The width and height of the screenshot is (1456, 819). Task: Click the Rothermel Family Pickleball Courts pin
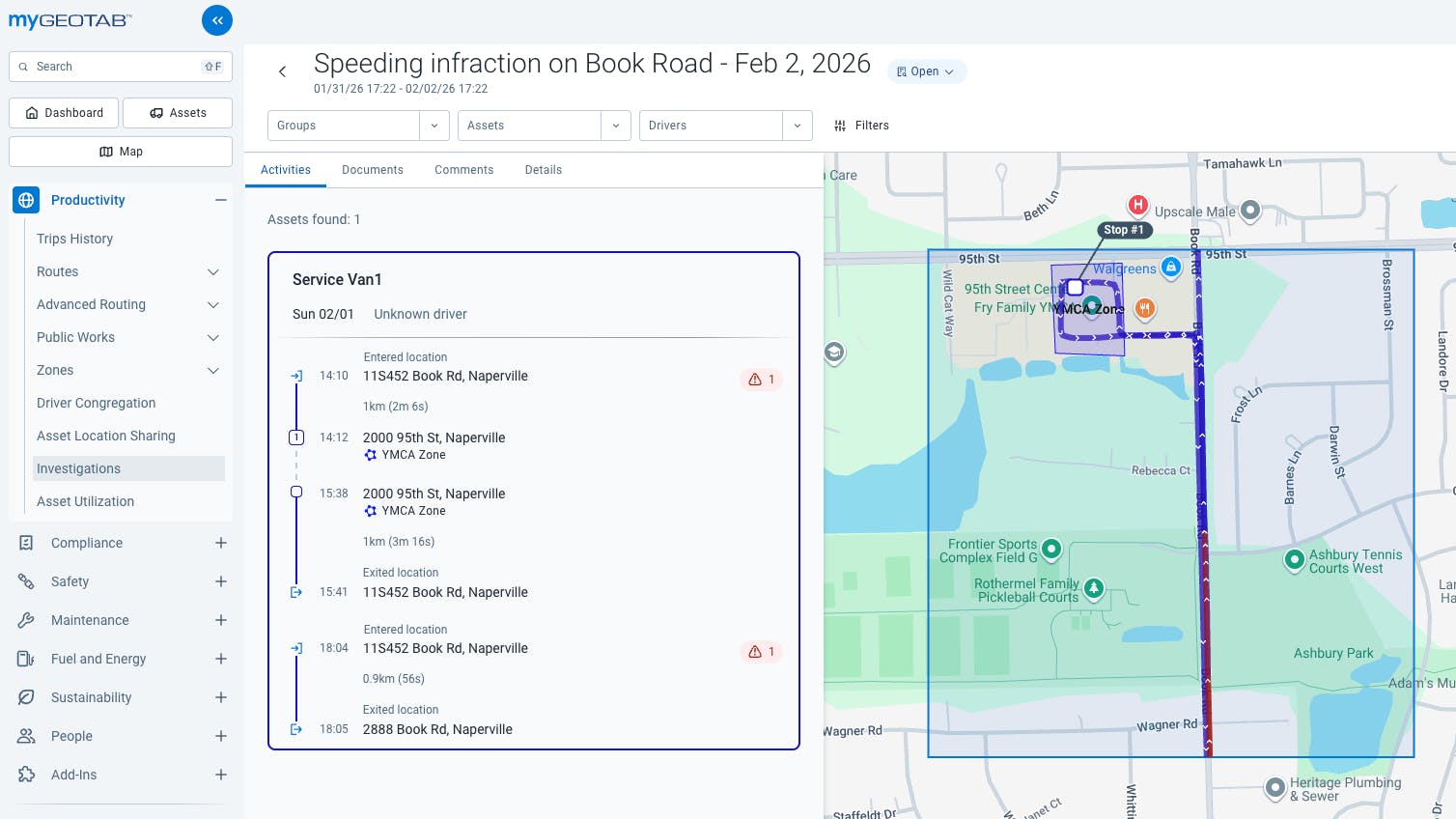coord(1094,588)
